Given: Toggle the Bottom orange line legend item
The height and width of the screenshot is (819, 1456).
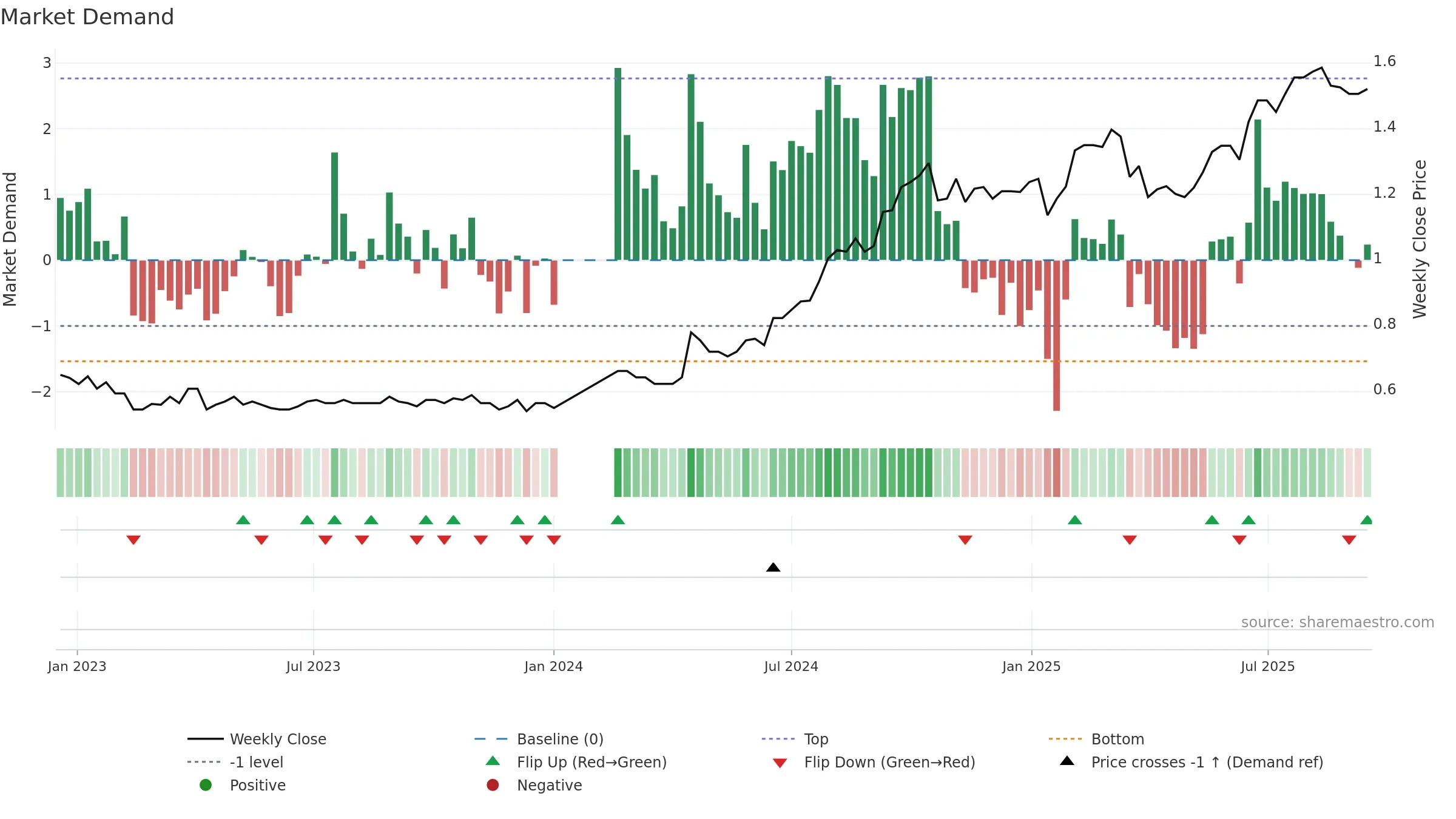Looking at the screenshot, I should [x=1096, y=739].
